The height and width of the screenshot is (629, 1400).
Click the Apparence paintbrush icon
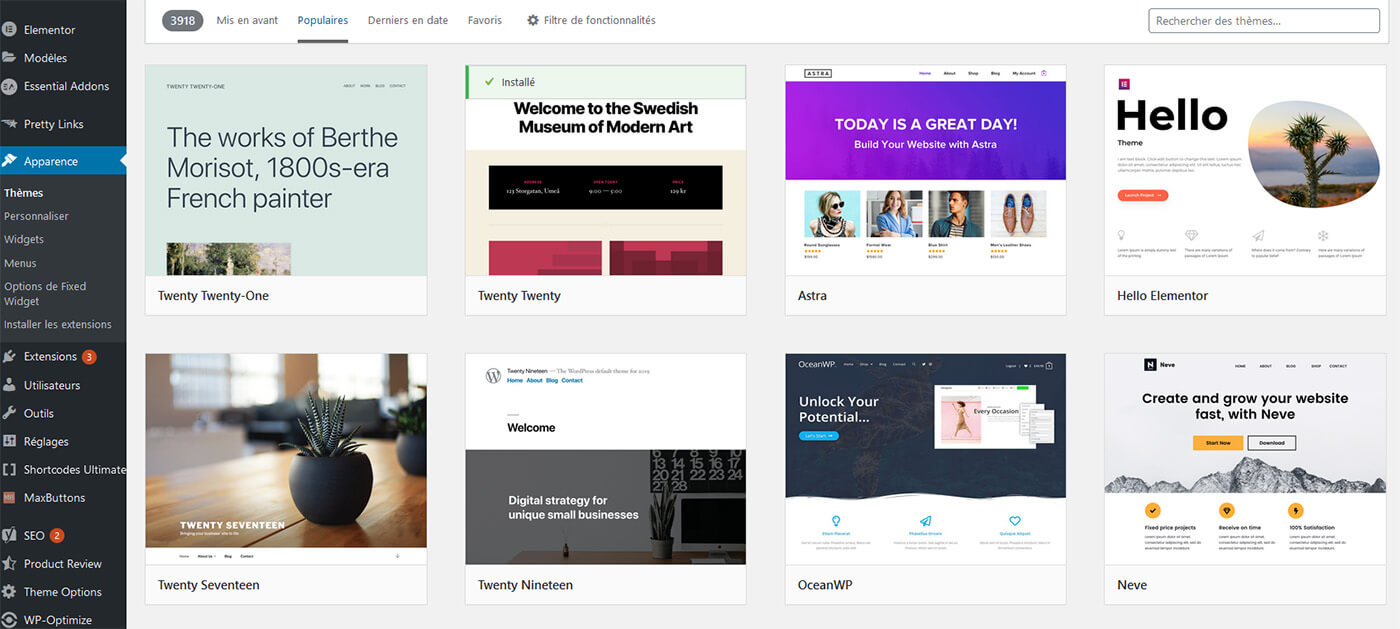(9, 161)
